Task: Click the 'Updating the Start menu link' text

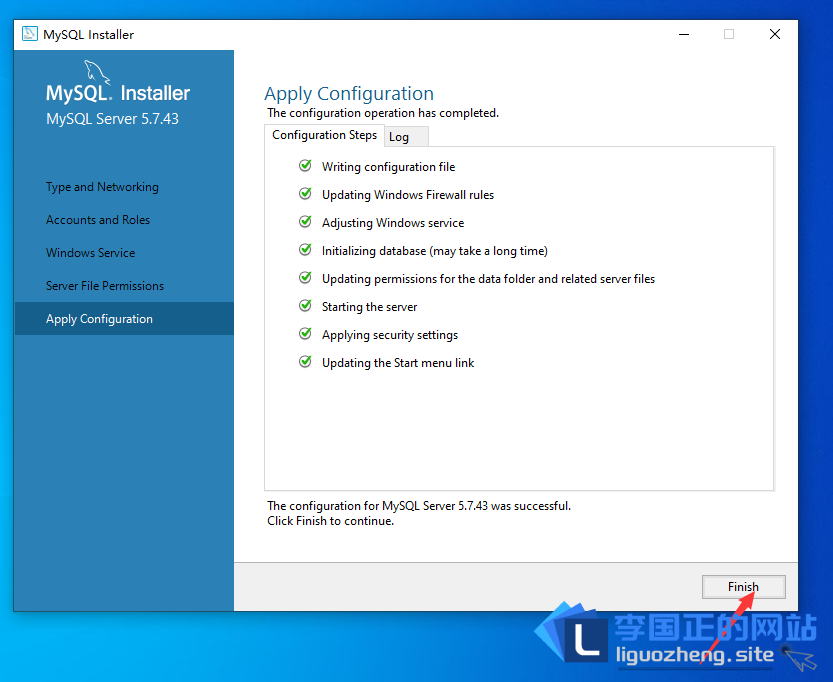Action: click(398, 363)
